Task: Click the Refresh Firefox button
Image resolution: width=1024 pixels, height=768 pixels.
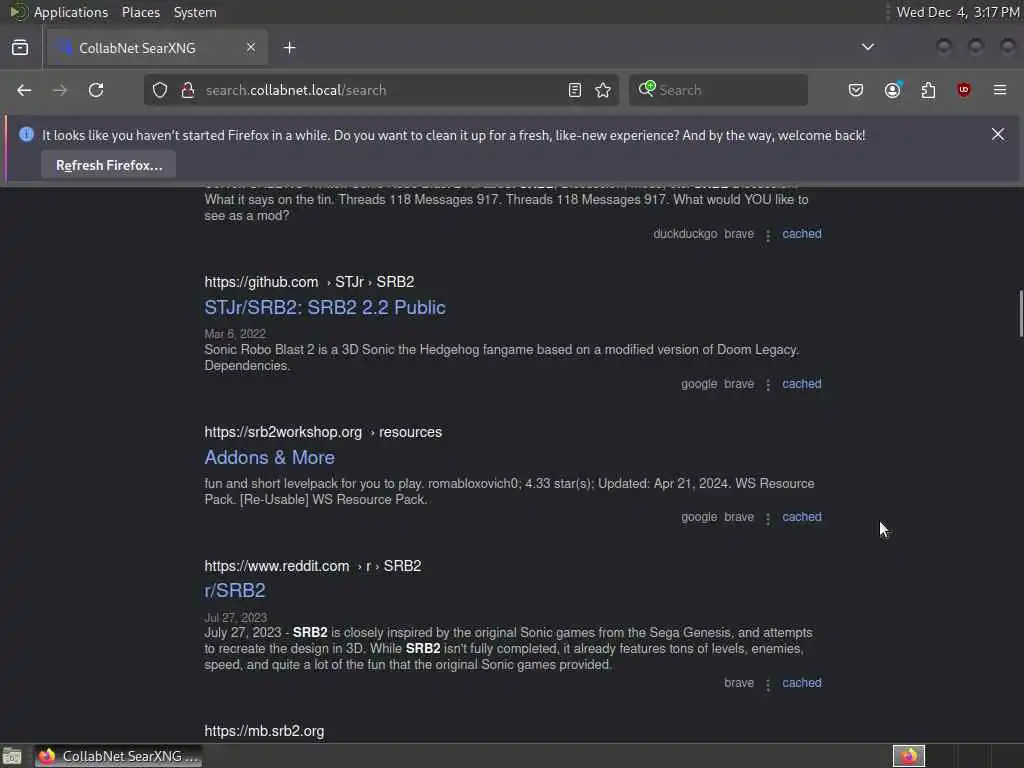Action: point(109,165)
